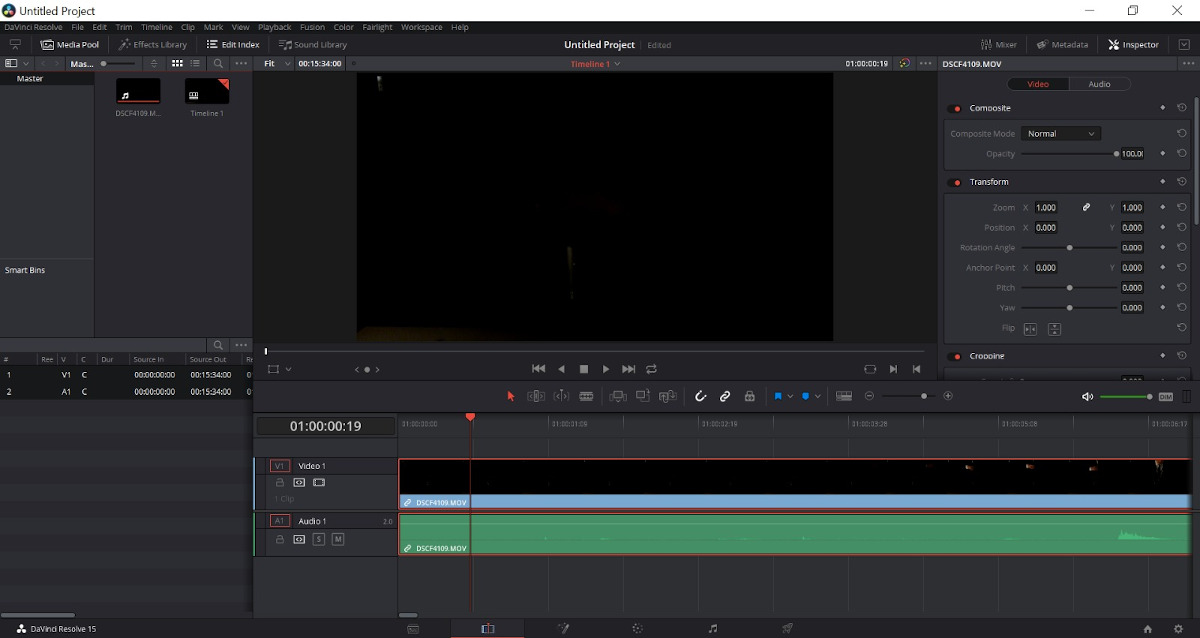Toggle the link selection chain icon
This screenshot has height=638, width=1200.
[725, 396]
